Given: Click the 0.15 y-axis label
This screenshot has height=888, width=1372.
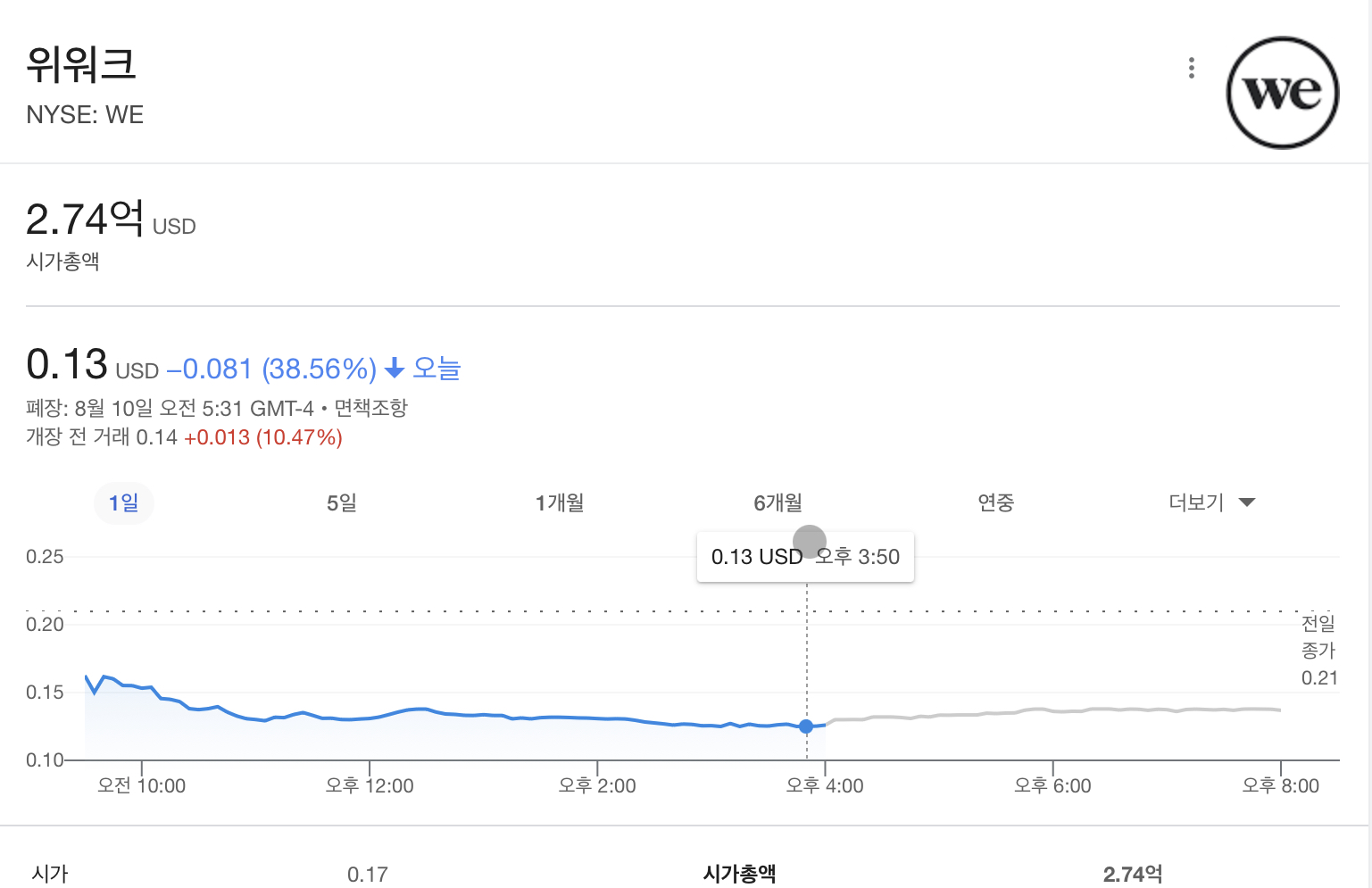Looking at the screenshot, I should pyautogui.click(x=45, y=693).
